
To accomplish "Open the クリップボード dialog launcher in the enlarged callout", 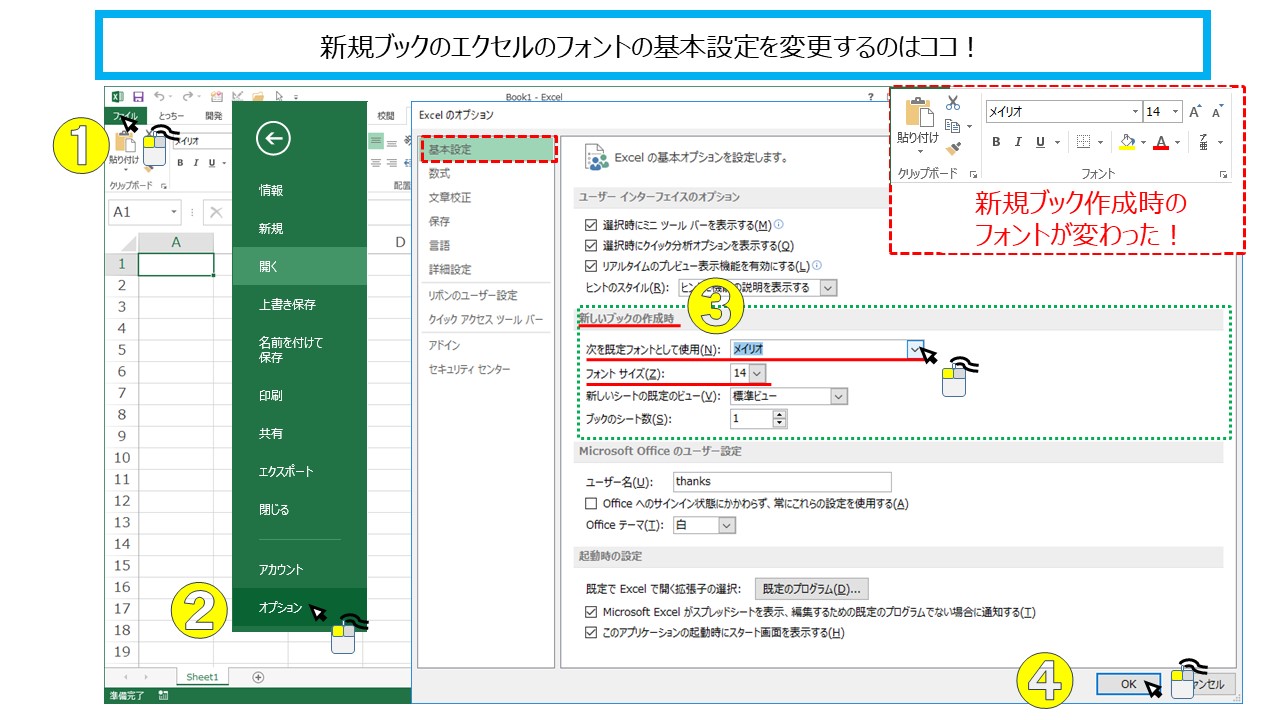I will (x=973, y=174).
